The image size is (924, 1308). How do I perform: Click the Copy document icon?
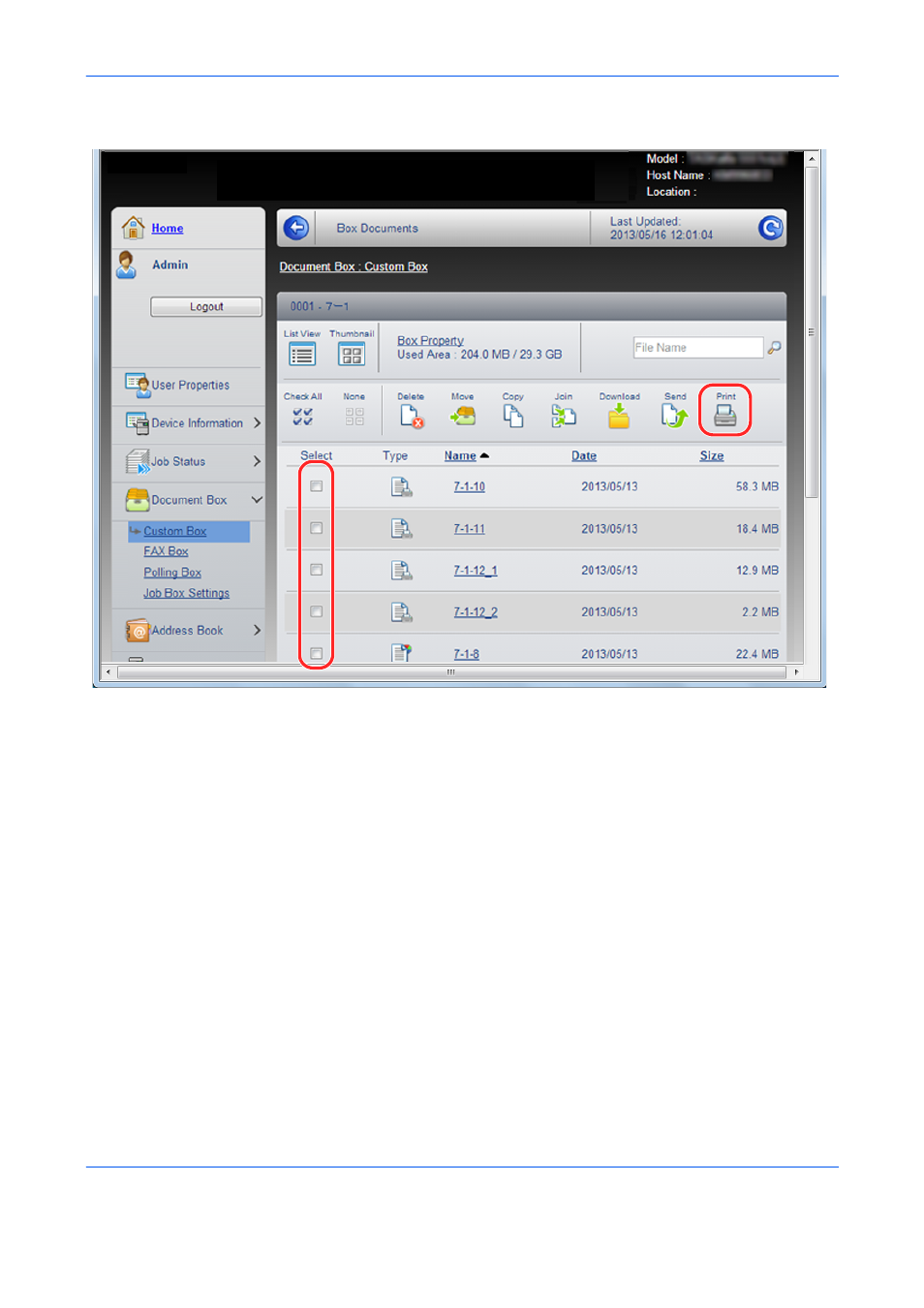point(513,417)
